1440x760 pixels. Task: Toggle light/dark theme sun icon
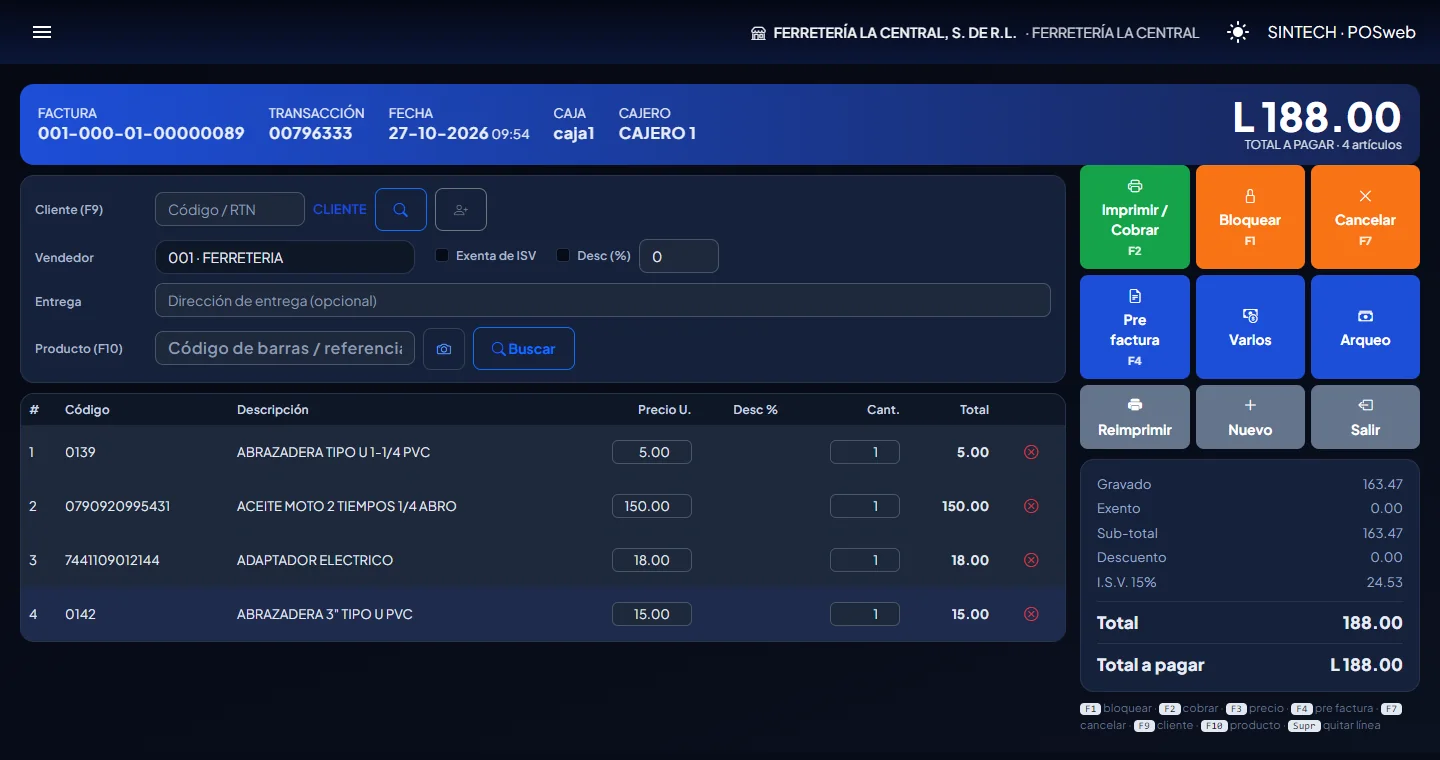[x=1238, y=32]
